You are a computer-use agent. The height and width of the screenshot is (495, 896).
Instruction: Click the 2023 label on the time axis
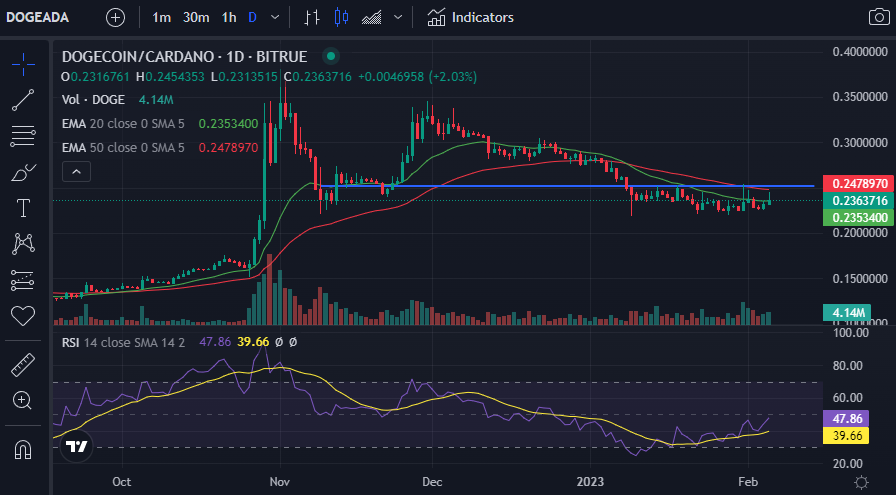(x=590, y=482)
